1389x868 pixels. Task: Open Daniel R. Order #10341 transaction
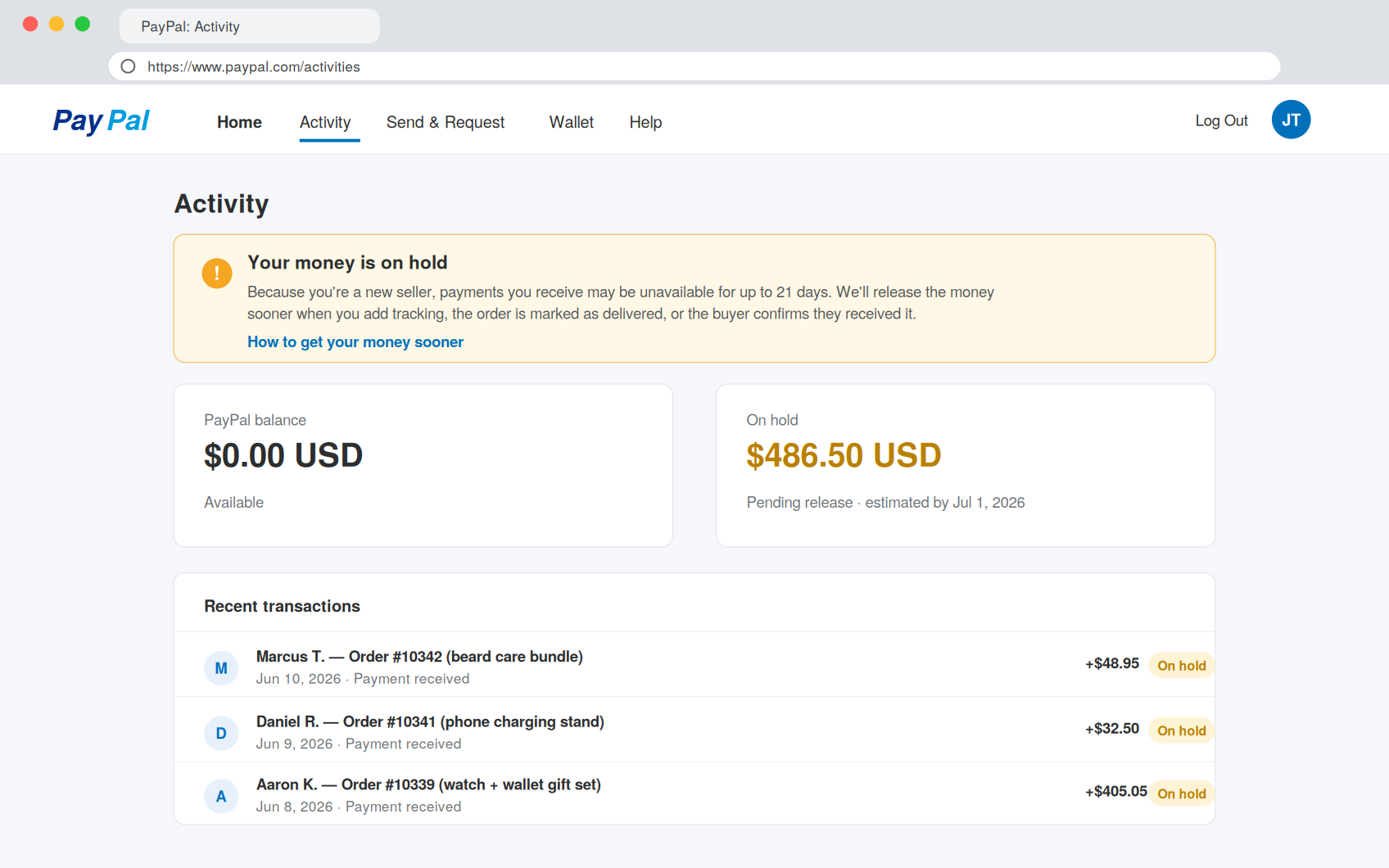(x=694, y=730)
